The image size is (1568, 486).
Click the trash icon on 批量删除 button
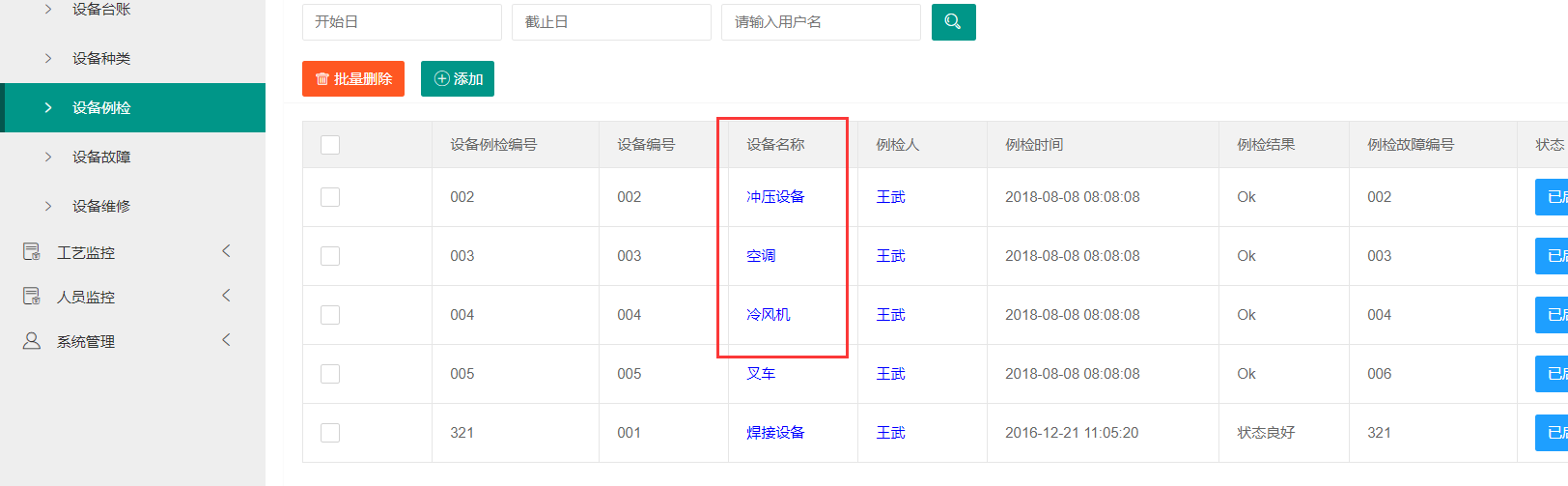coord(322,79)
